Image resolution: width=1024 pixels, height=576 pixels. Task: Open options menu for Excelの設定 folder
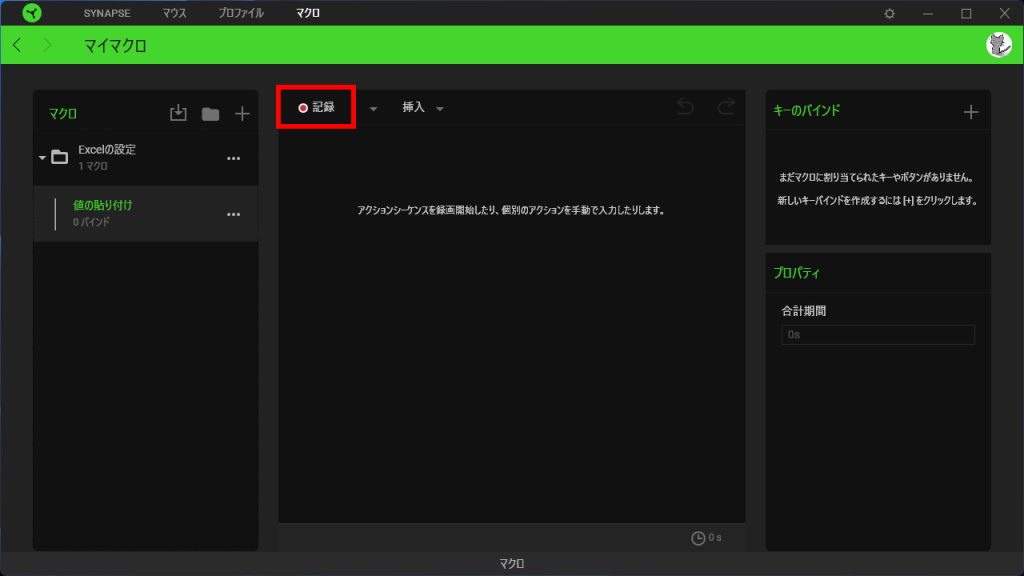point(233,158)
